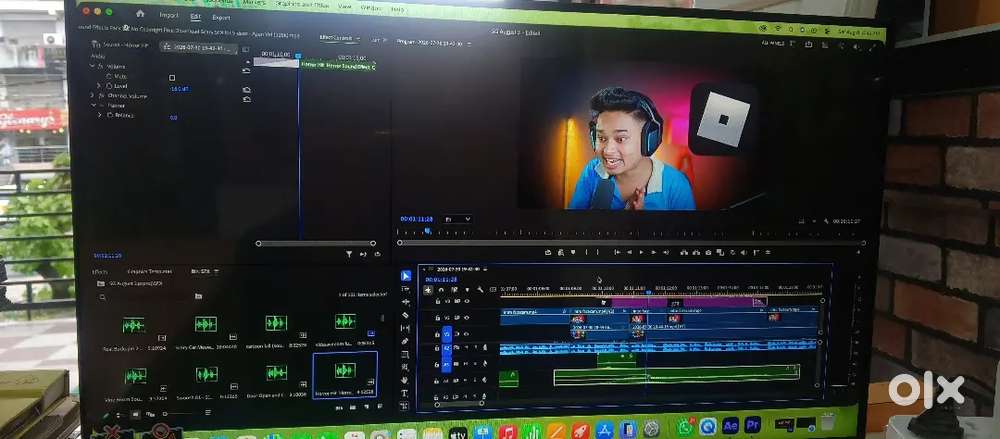Hide track V3 with its eye icon

pyautogui.click(x=467, y=301)
